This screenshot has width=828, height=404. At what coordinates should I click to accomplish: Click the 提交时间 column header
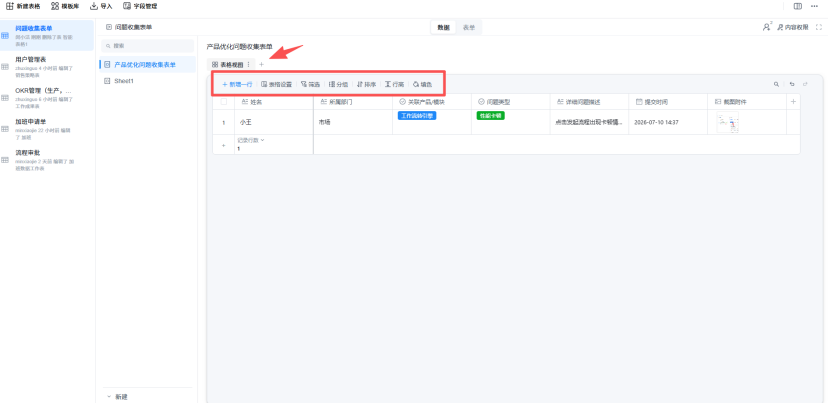tap(668, 102)
